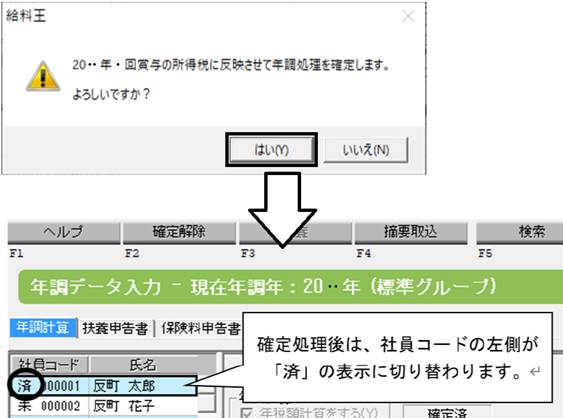Click the 済 status mark for 000001
This screenshot has width=563, height=418.
[24, 386]
